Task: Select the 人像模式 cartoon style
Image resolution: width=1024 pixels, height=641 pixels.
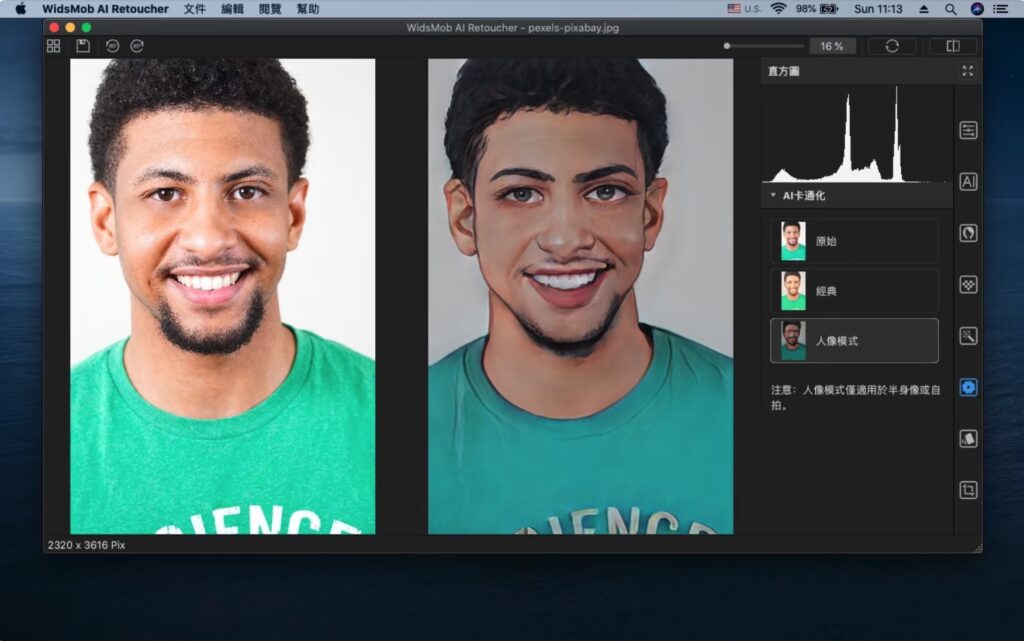Action: [x=854, y=340]
